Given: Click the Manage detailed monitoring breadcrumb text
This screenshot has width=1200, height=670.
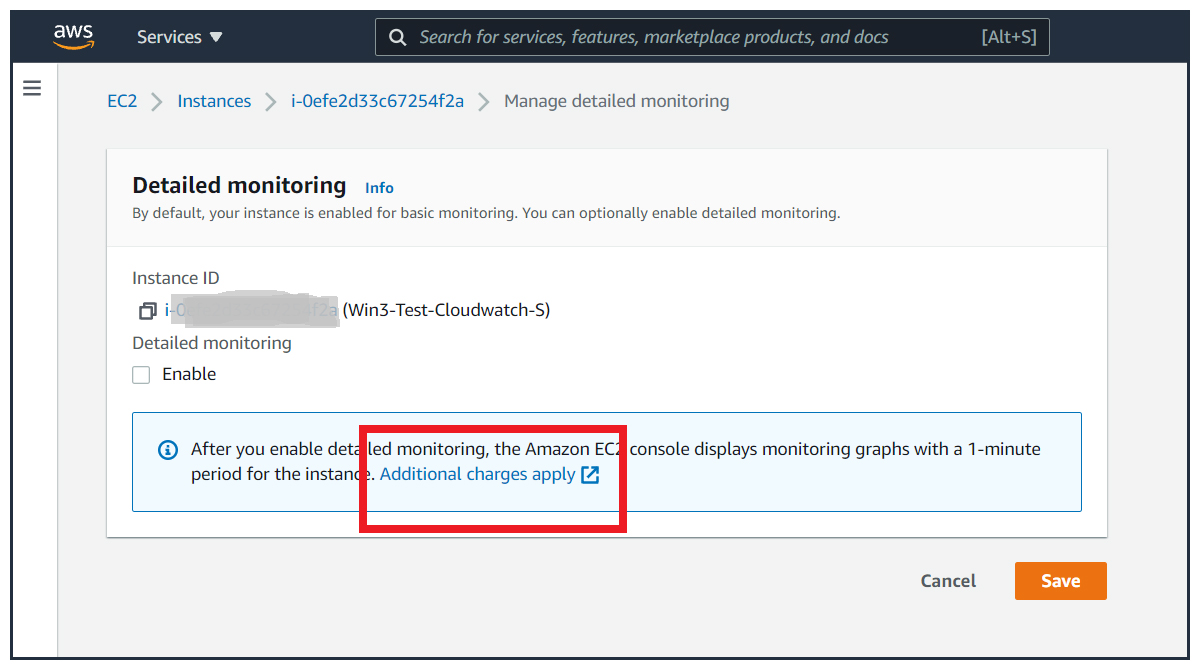Looking at the screenshot, I should (616, 101).
